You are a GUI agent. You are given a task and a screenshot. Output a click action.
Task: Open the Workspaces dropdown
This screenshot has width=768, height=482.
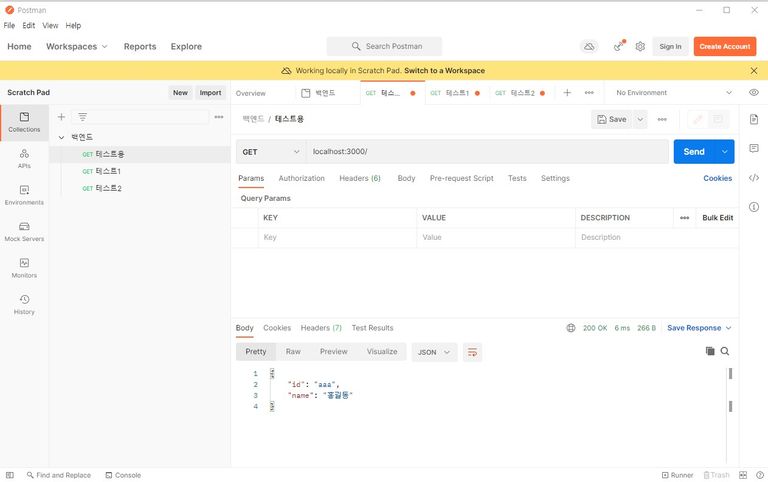coord(76,47)
